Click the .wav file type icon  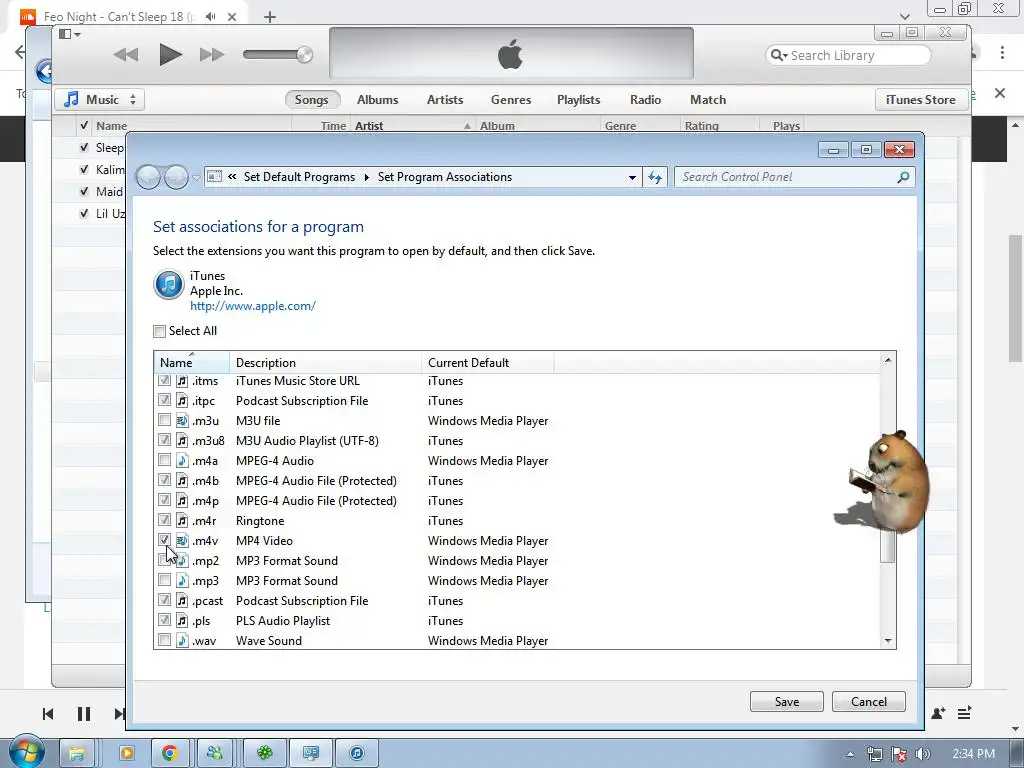click(x=182, y=641)
